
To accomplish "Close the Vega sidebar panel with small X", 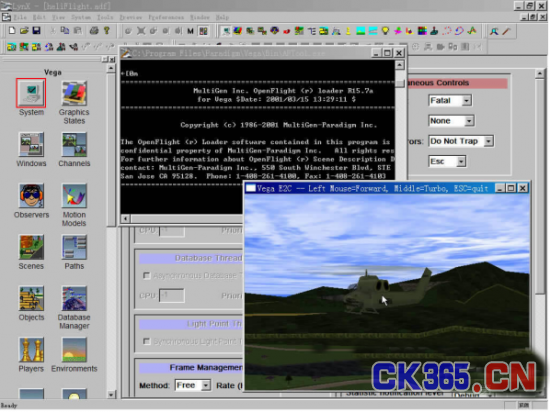I will point(112,59).
